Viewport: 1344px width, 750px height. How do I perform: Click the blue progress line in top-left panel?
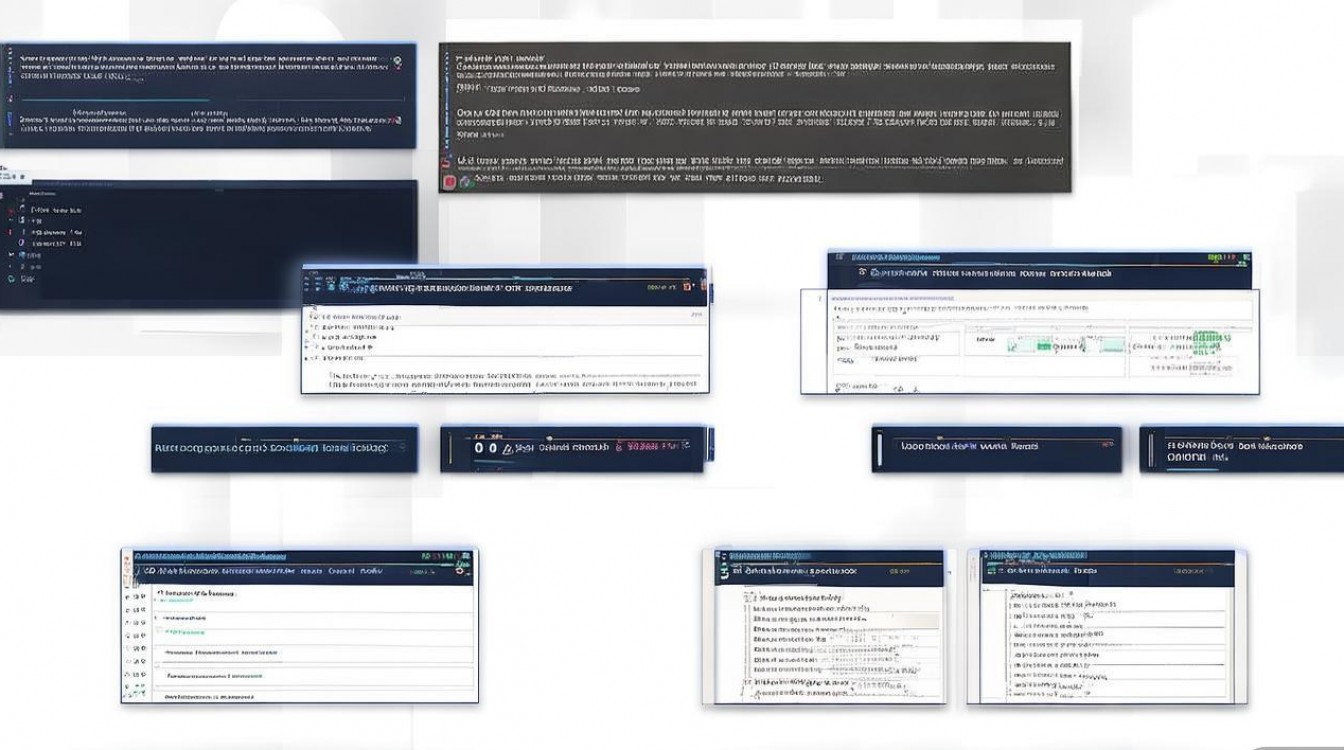click(x=110, y=100)
